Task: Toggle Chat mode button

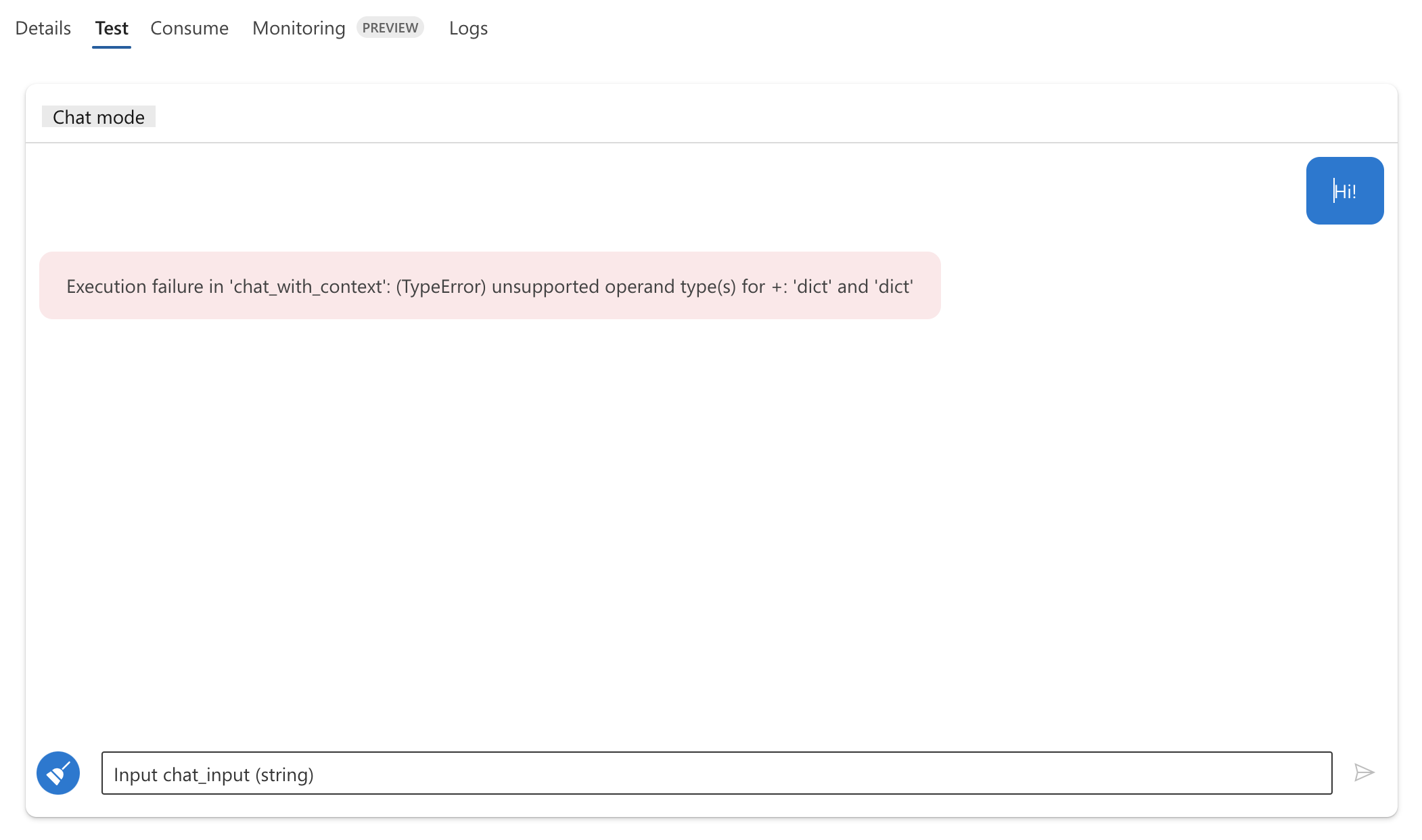Action: click(x=98, y=116)
